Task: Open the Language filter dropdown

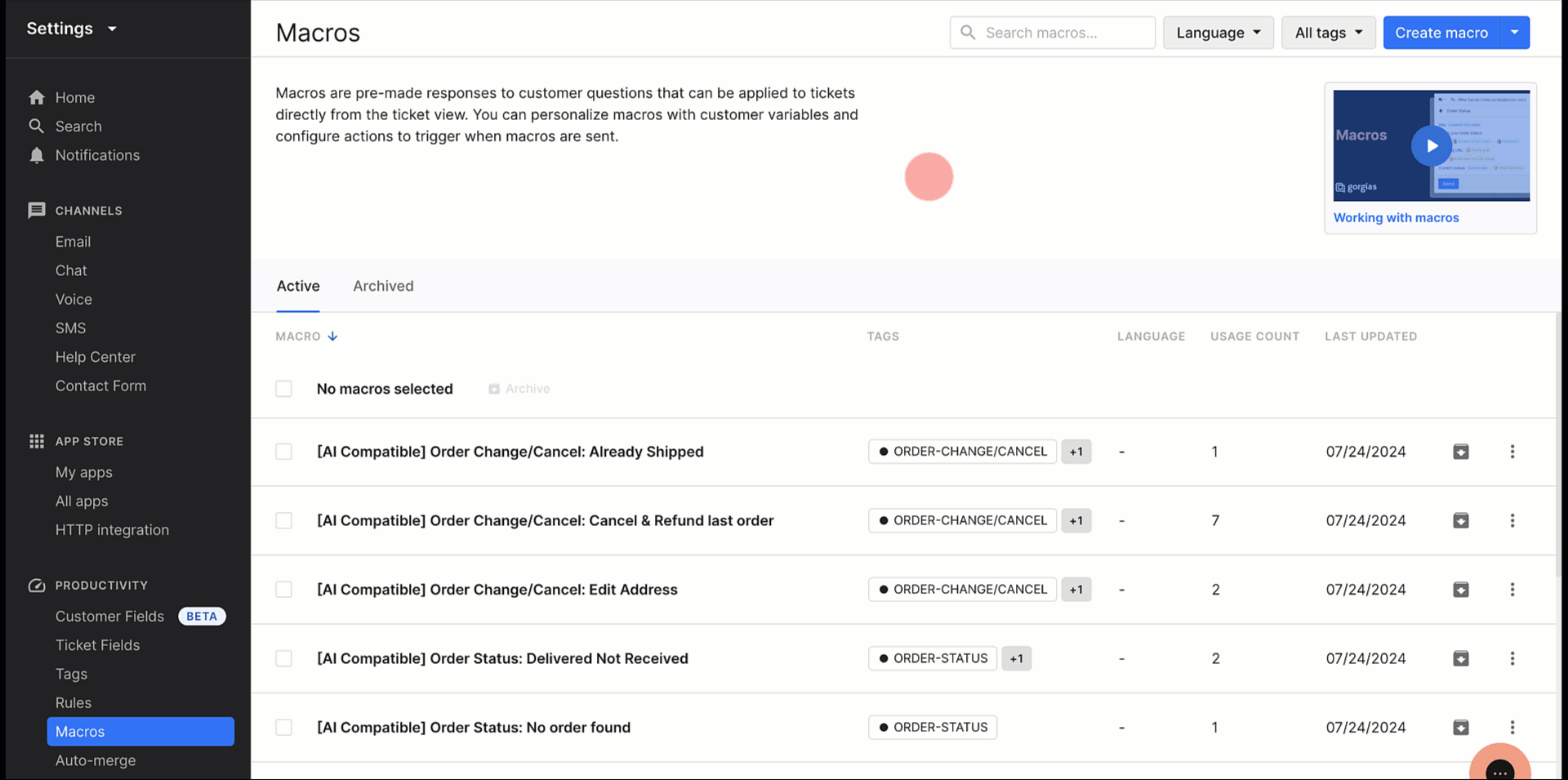Action: [x=1218, y=33]
